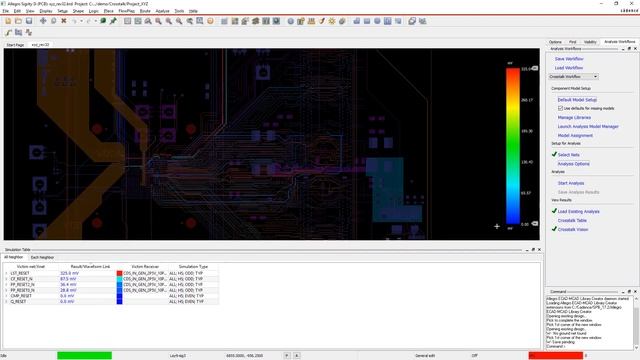Click the red swatch in LST_RESET row
640x360 pixels.
119,273
